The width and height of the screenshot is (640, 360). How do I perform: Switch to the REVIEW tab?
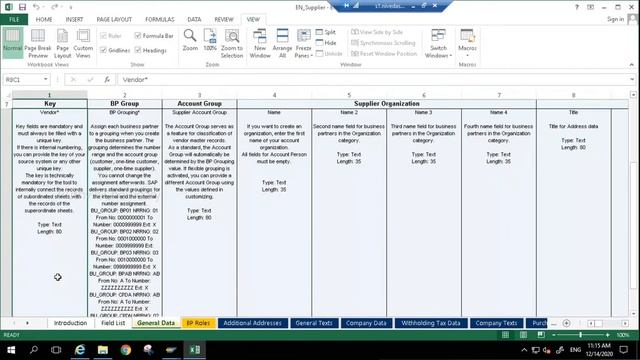coord(224,20)
